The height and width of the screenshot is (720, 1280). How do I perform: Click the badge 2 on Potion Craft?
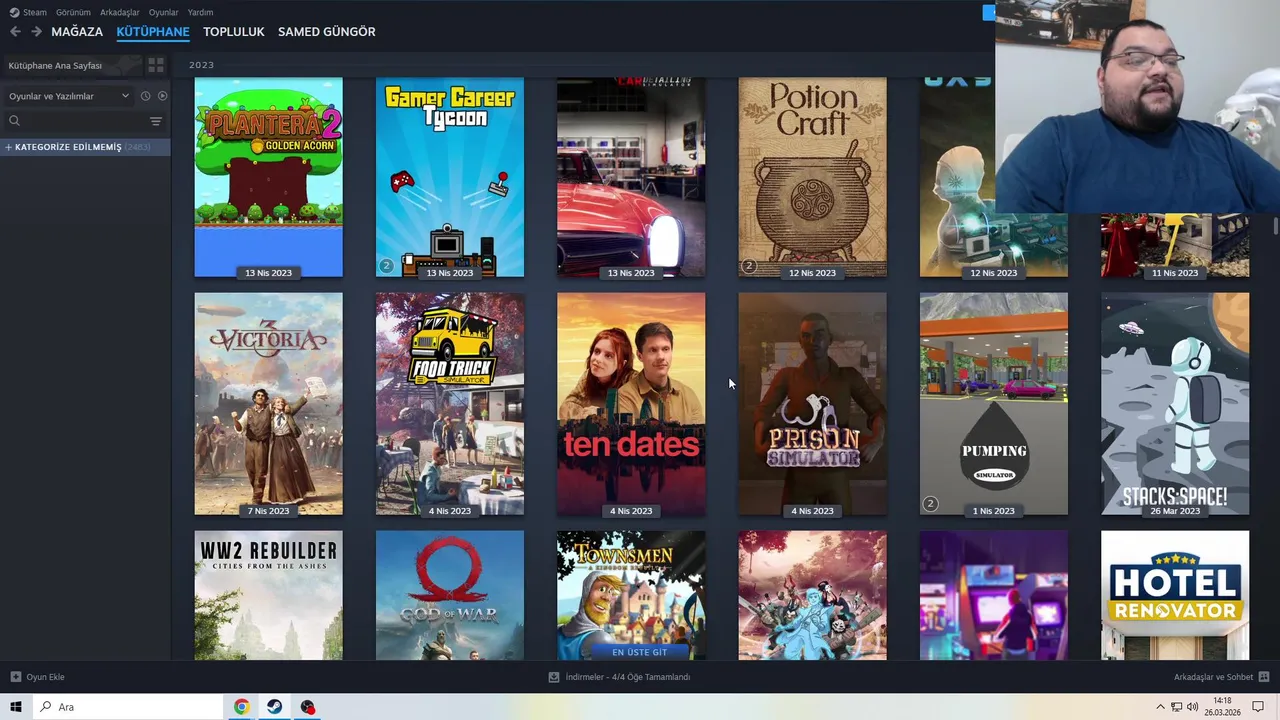pos(749,266)
